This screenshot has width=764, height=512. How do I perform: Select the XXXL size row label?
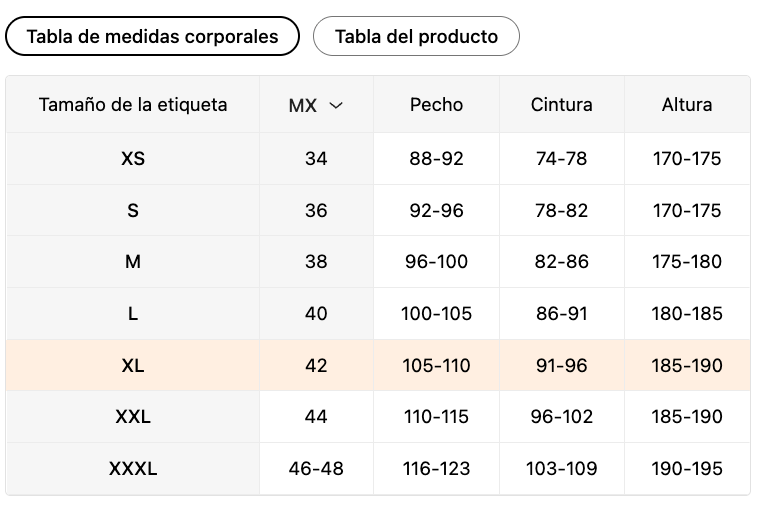[133, 469]
